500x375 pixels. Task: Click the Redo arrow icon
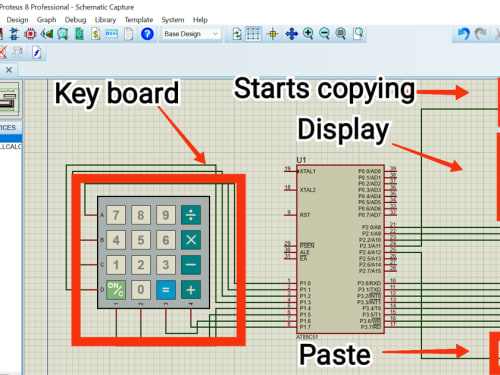coord(480,34)
